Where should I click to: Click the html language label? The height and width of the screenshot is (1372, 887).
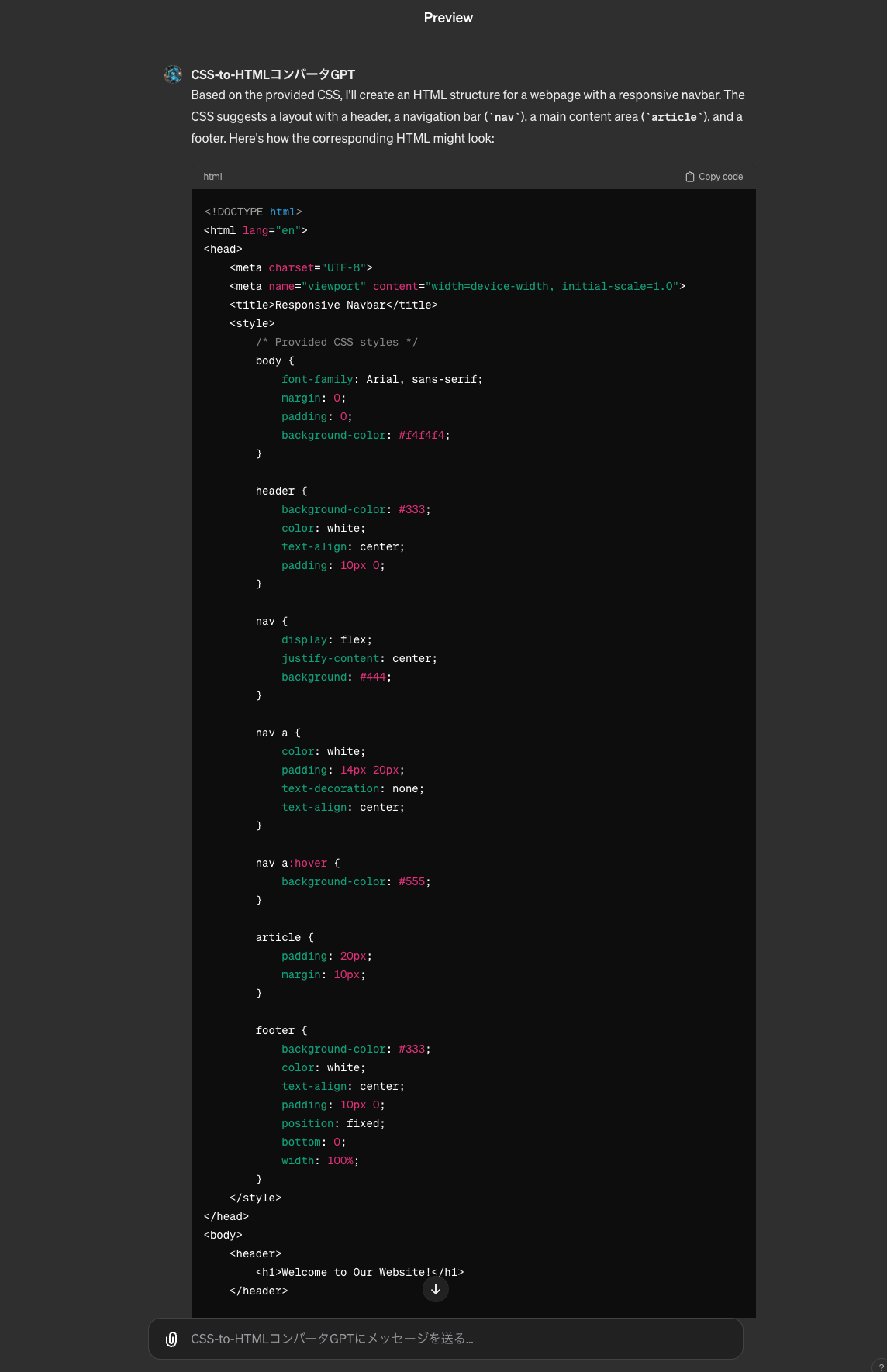(212, 177)
